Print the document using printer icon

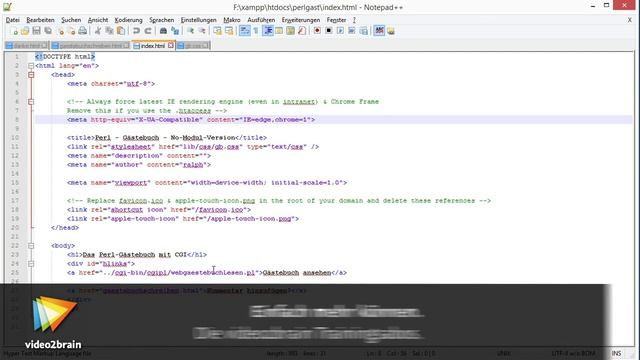(x=83, y=31)
